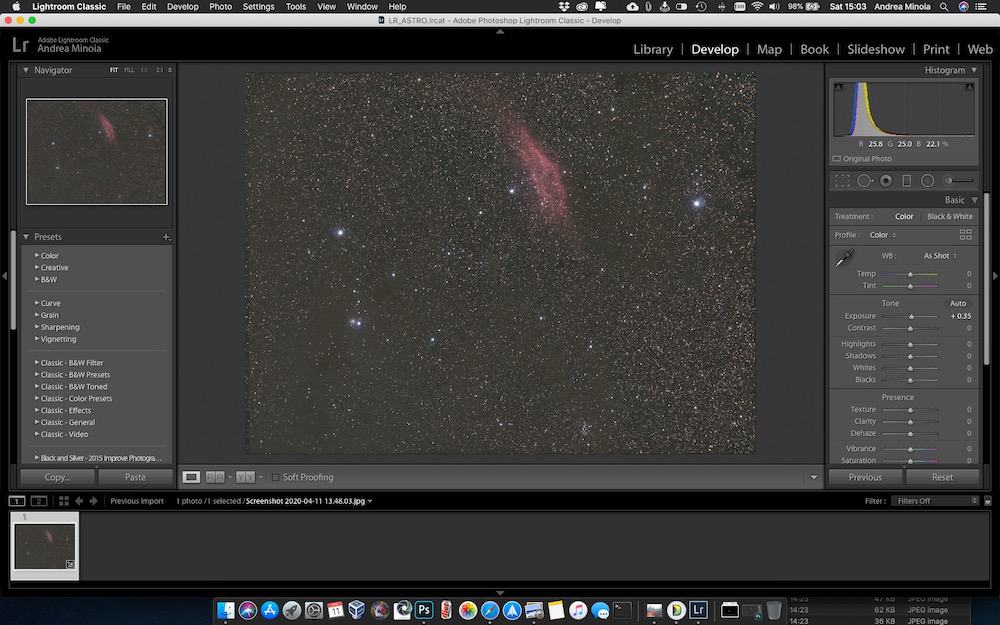Select the Crop Overlay tool

(843, 180)
